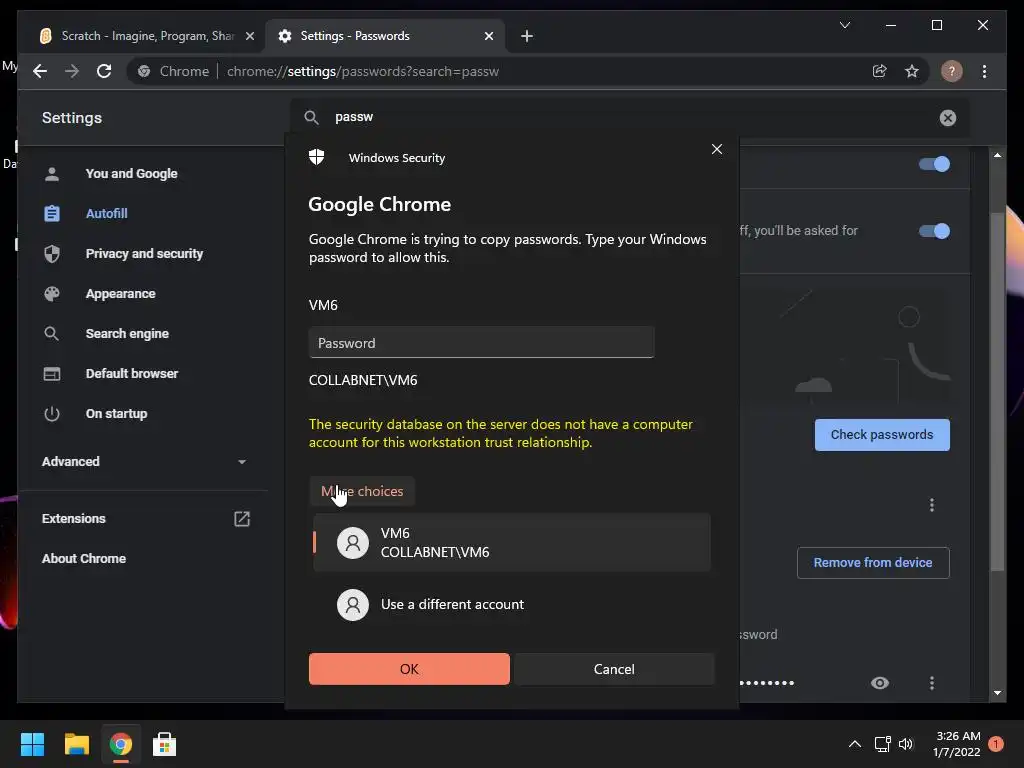This screenshot has width=1024, height=768.
Task: Click the volume speaker tray icon
Action: tap(906, 744)
